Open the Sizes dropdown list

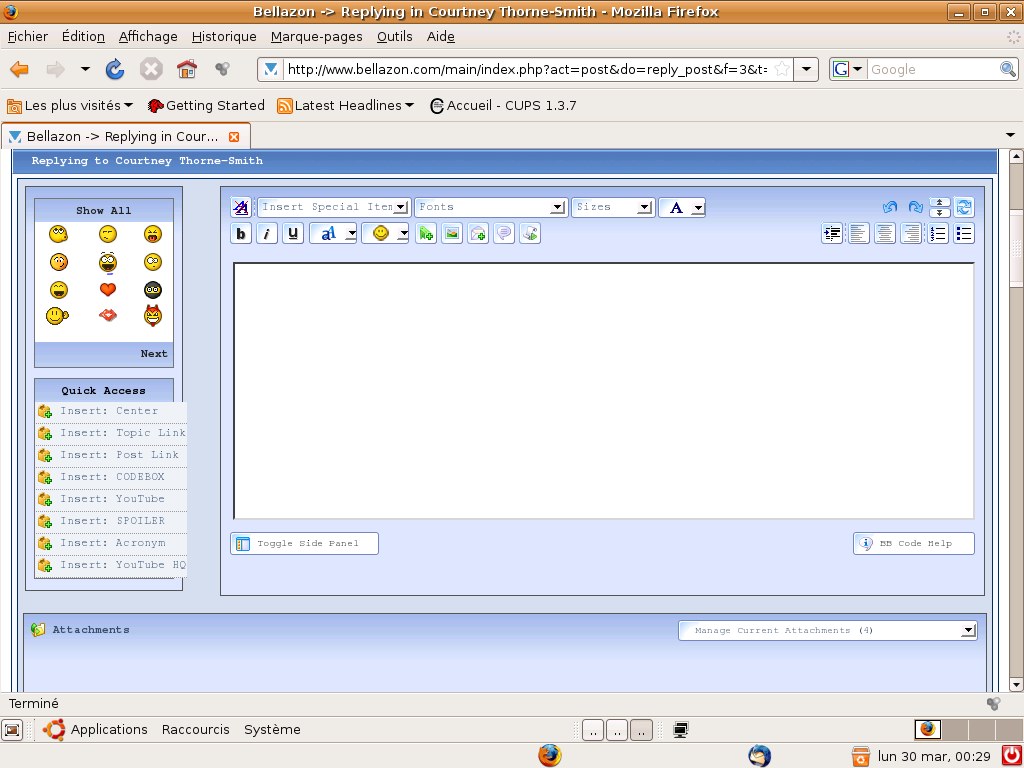click(613, 207)
